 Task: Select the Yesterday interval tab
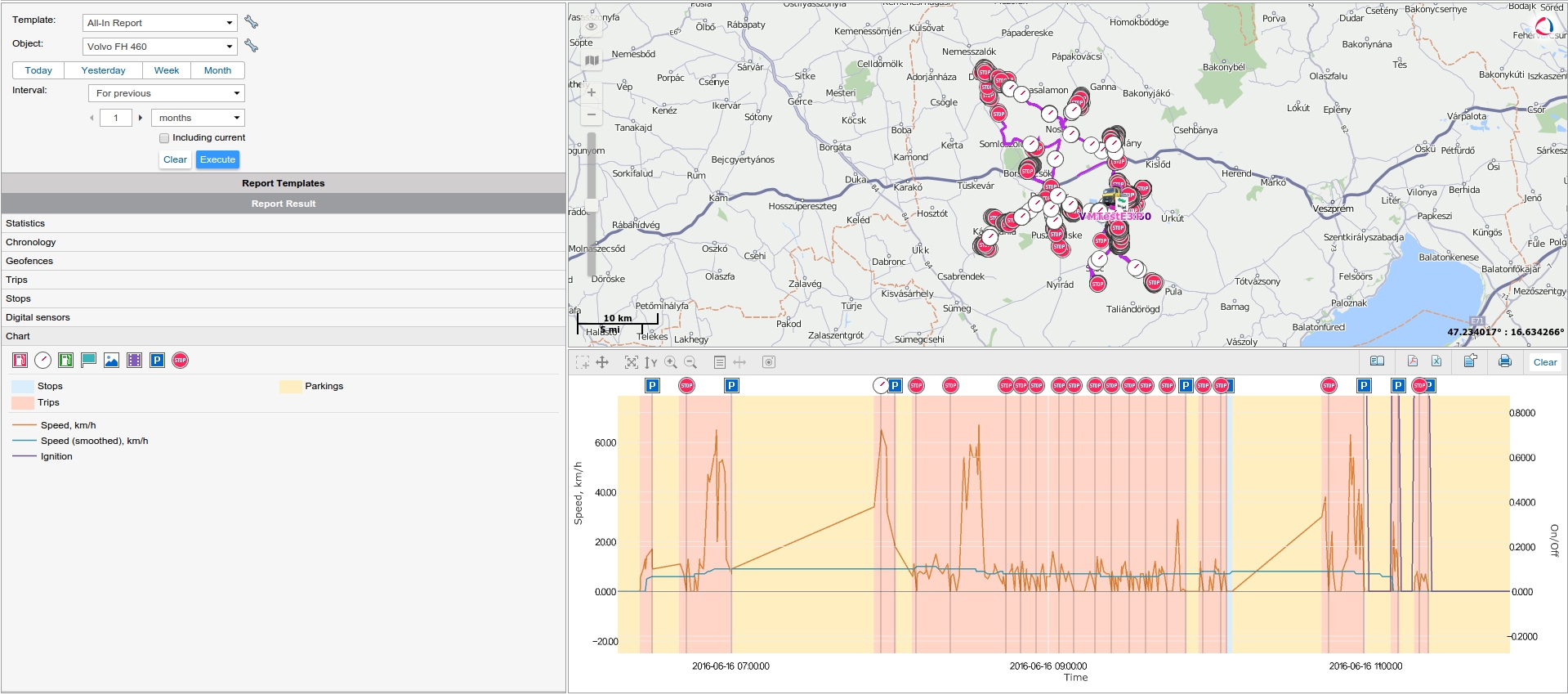[103, 70]
